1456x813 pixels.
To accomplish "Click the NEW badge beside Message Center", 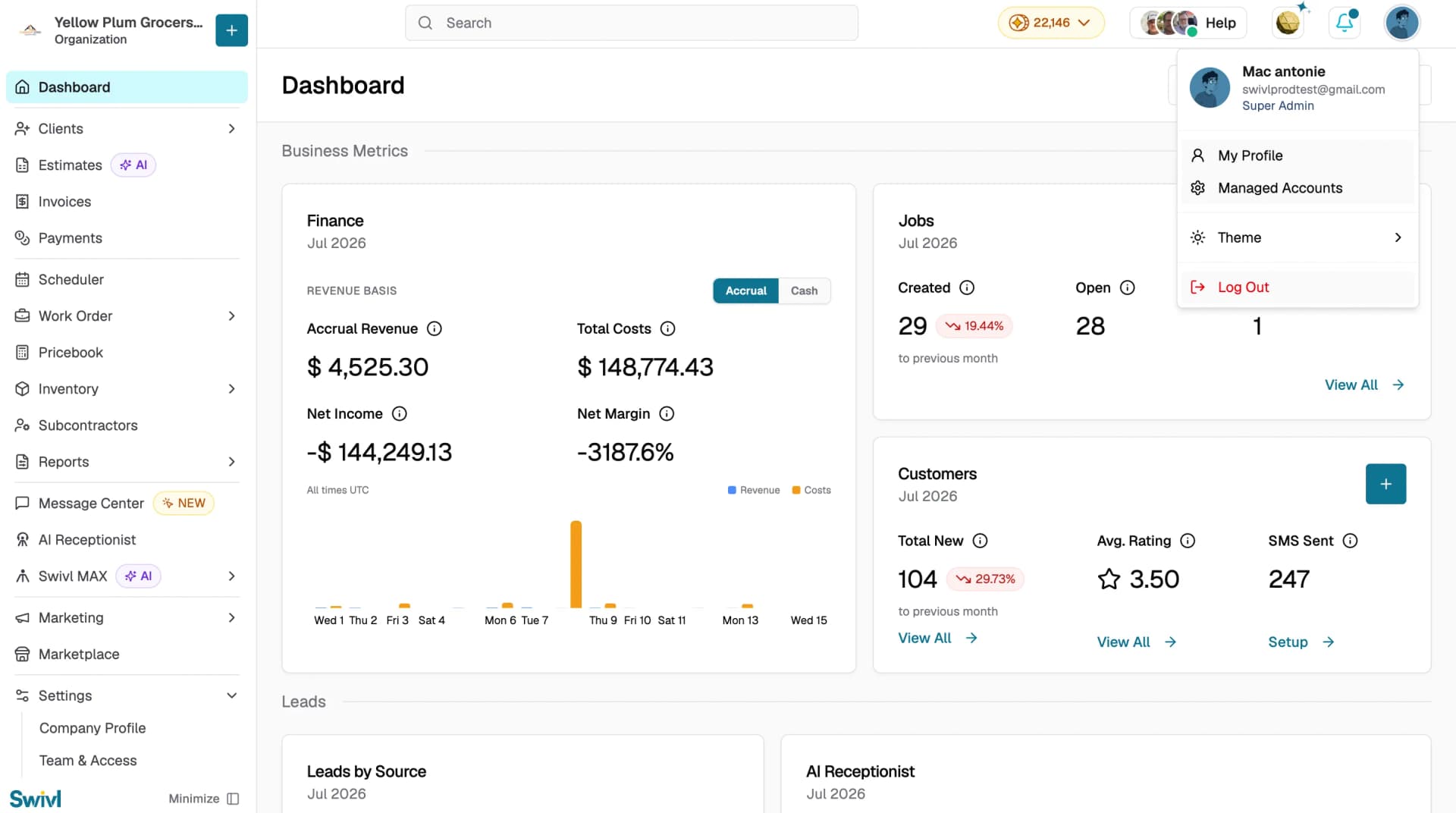I will [x=184, y=504].
